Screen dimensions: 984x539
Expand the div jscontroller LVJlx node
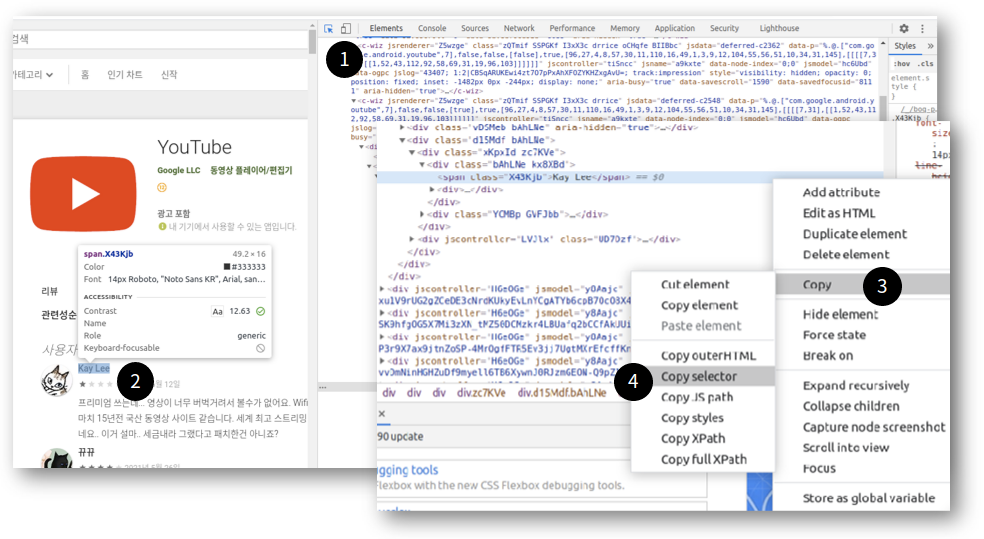pos(412,239)
